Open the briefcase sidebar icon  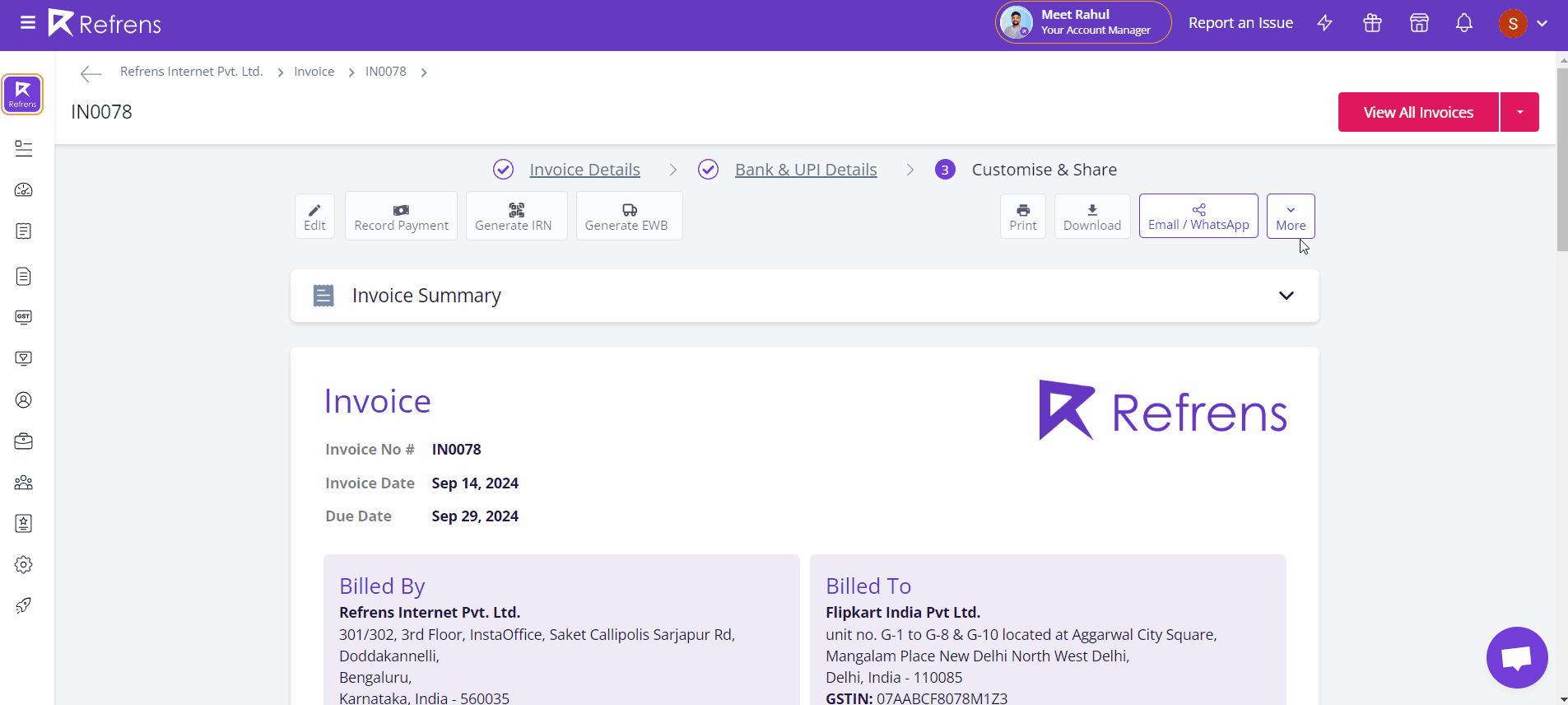click(24, 441)
